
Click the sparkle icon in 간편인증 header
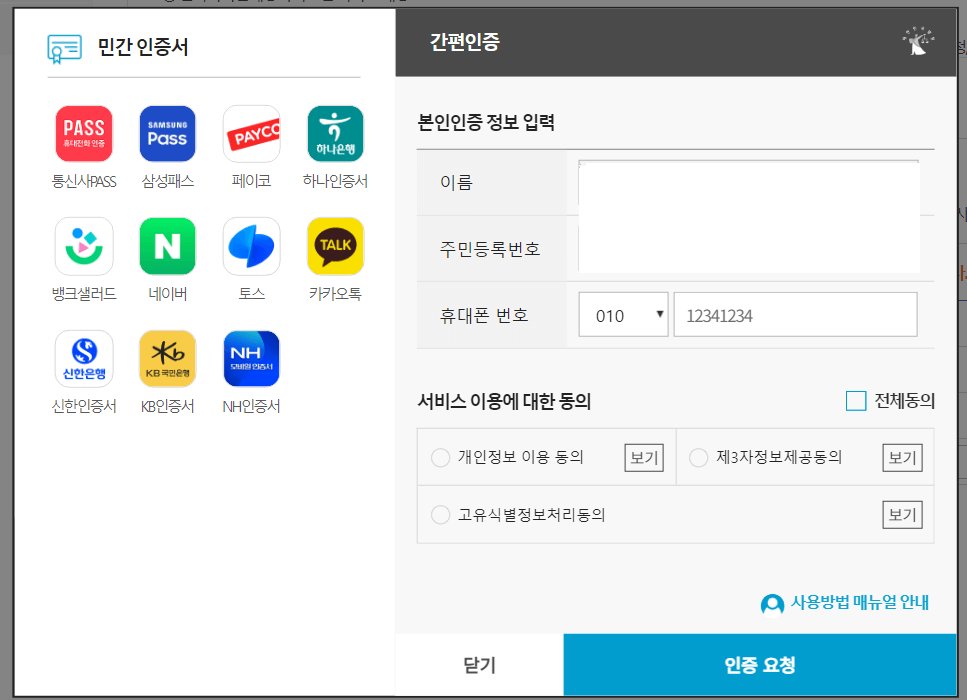918,41
